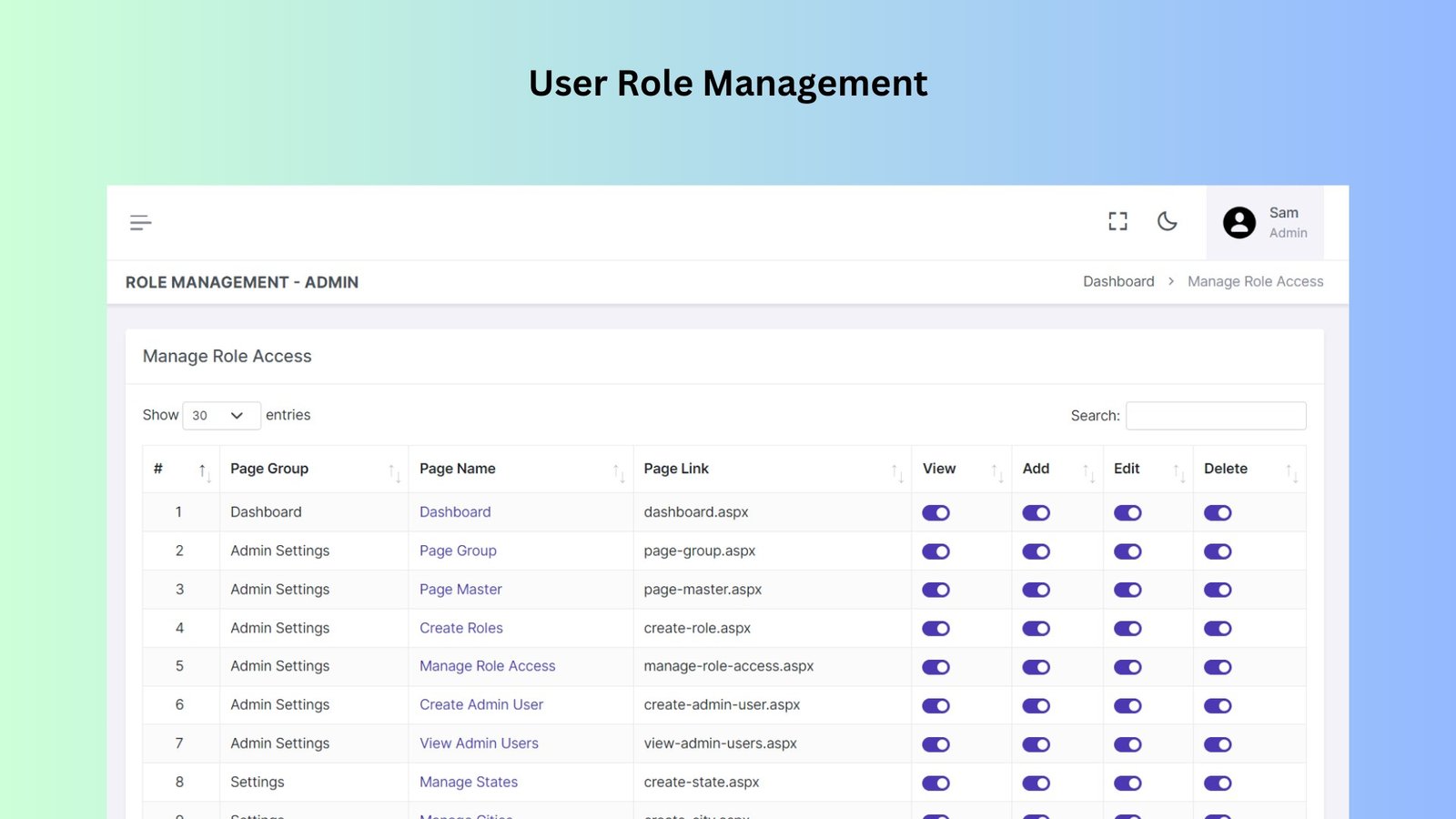The height and width of the screenshot is (819, 1456).
Task: Open the Create Roles link
Action: [x=461, y=628]
